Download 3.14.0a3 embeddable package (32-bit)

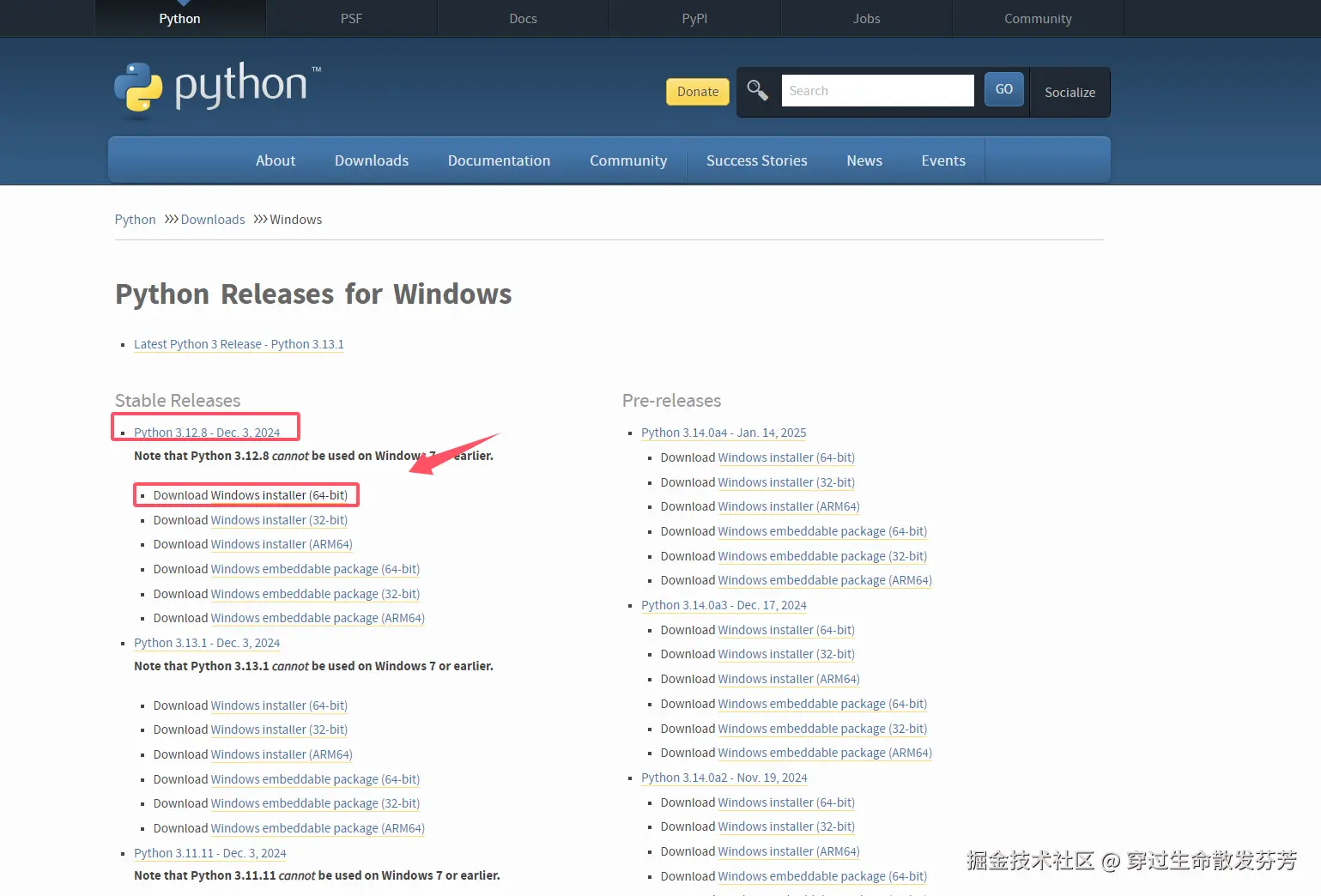coord(822,729)
